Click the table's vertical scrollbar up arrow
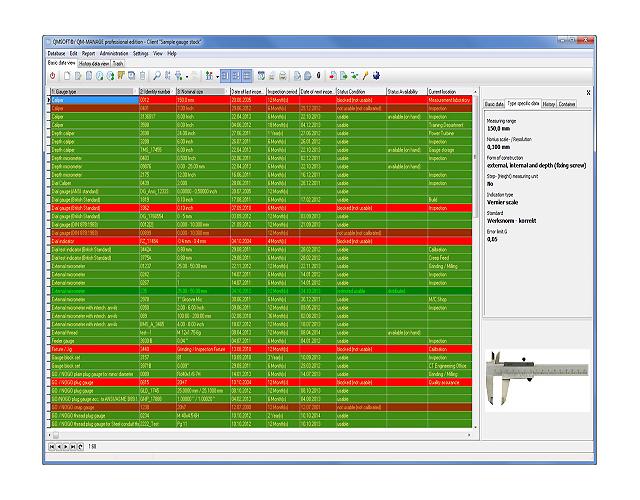This screenshot has width=640, height=500. 475,91
